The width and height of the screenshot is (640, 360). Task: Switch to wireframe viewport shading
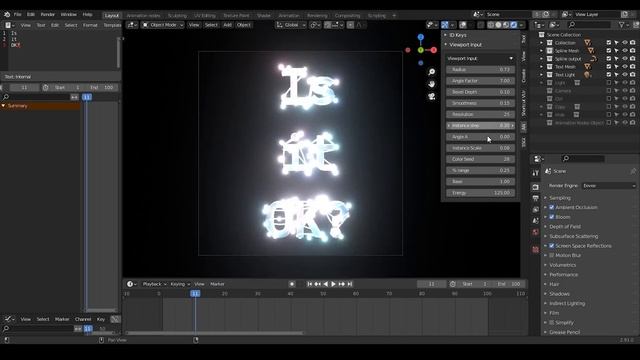click(x=491, y=25)
